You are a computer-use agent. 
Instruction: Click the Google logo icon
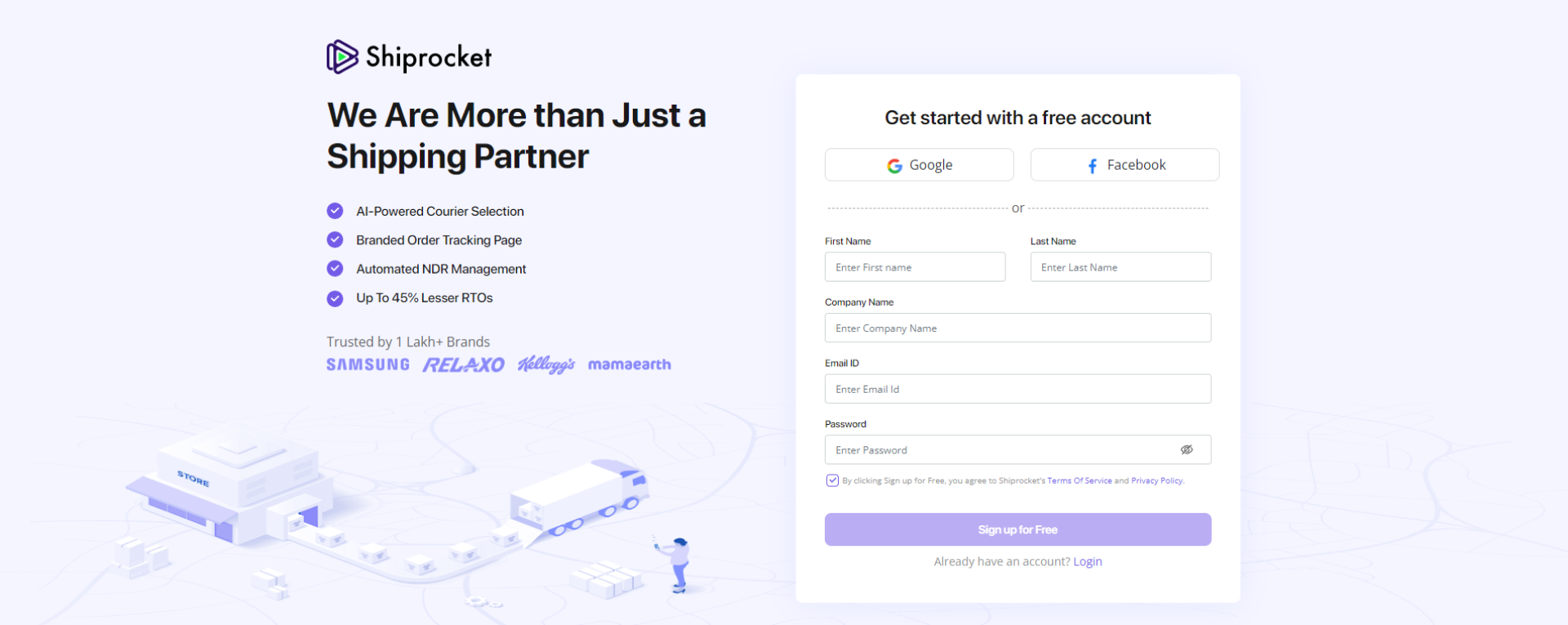(895, 166)
